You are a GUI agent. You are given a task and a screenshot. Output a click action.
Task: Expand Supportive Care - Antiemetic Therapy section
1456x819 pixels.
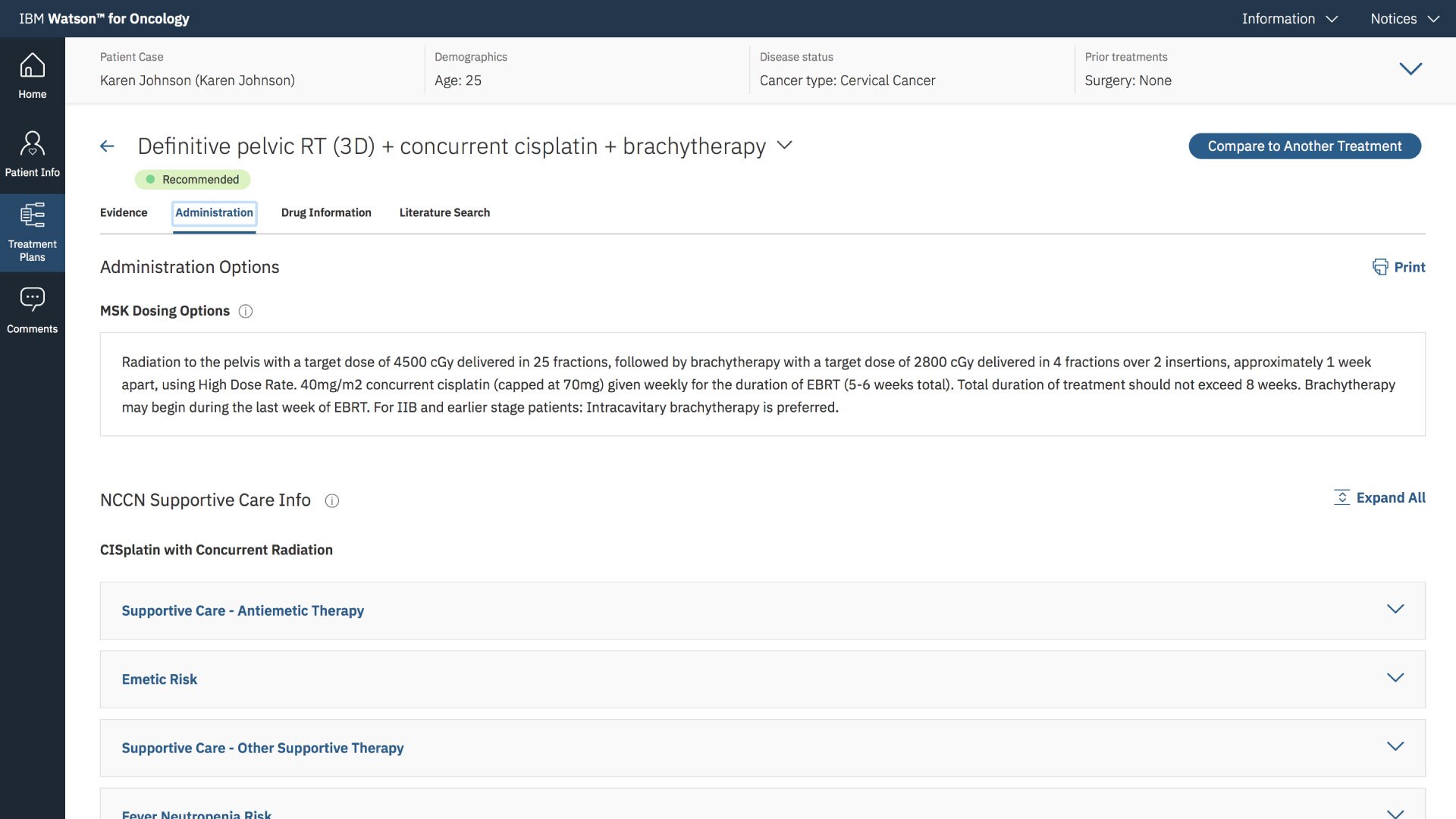click(x=1395, y=610)
